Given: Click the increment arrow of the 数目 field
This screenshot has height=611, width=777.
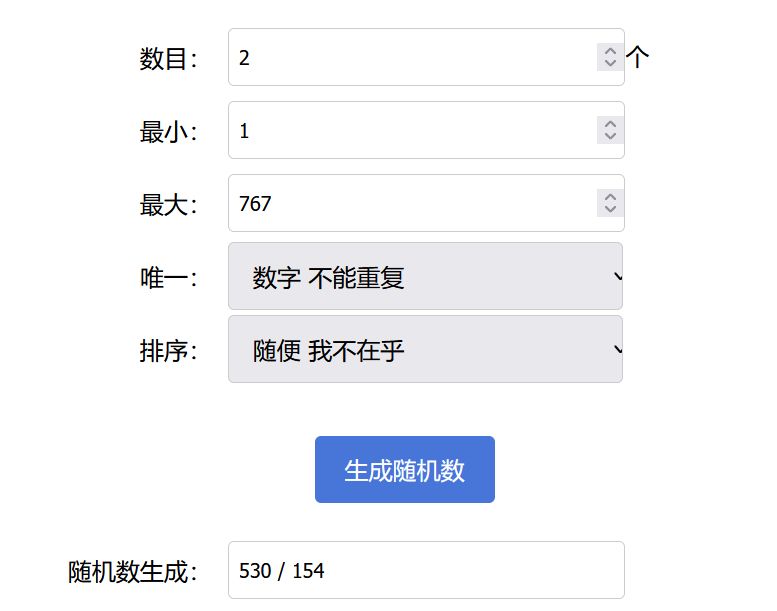Looking at the screenshot, I should (609, 51).
